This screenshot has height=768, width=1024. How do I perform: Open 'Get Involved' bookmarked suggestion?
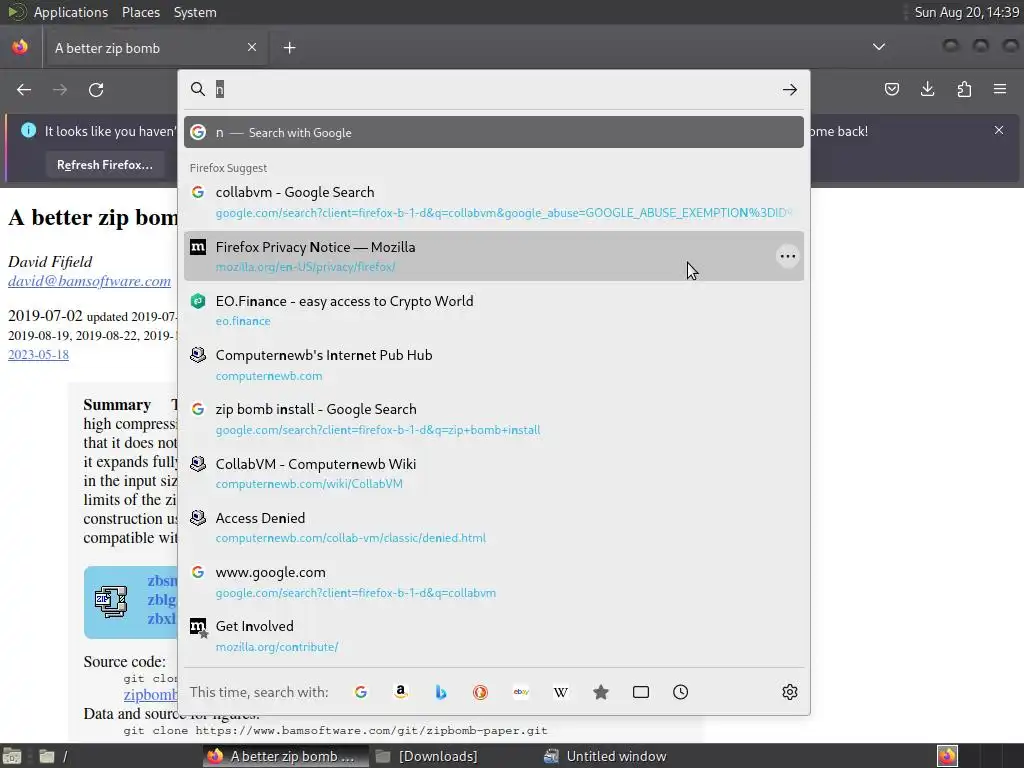[x=494, y=635]
